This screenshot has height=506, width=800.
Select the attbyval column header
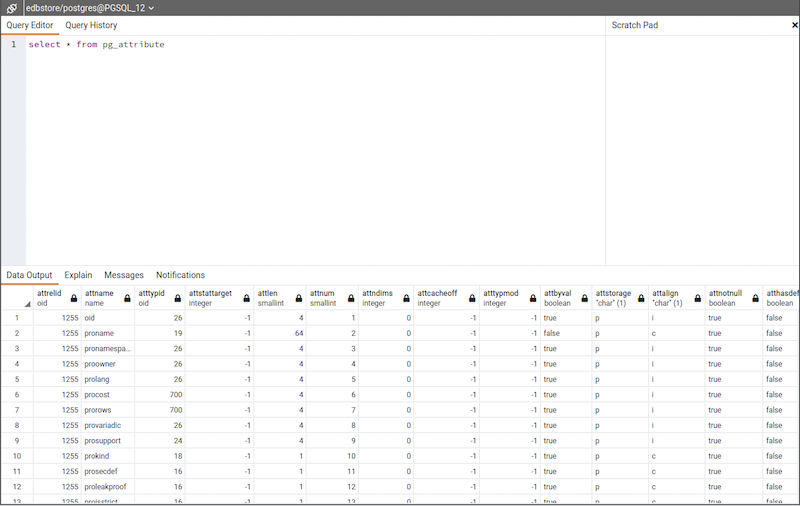coord(566,298)
